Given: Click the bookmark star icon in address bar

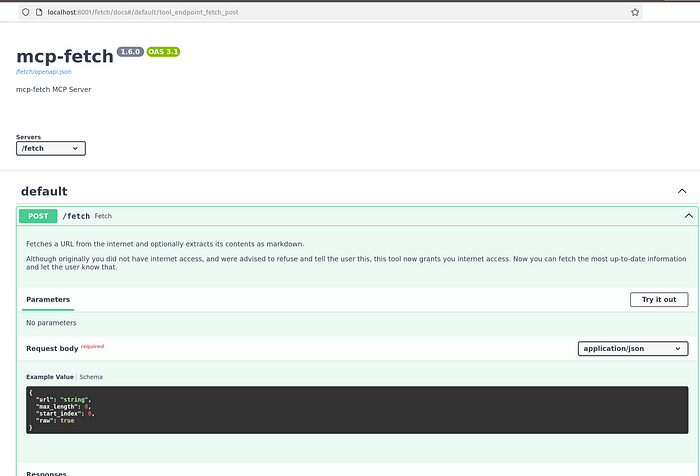Looking at the screenshot, I should tap(635, 13).
